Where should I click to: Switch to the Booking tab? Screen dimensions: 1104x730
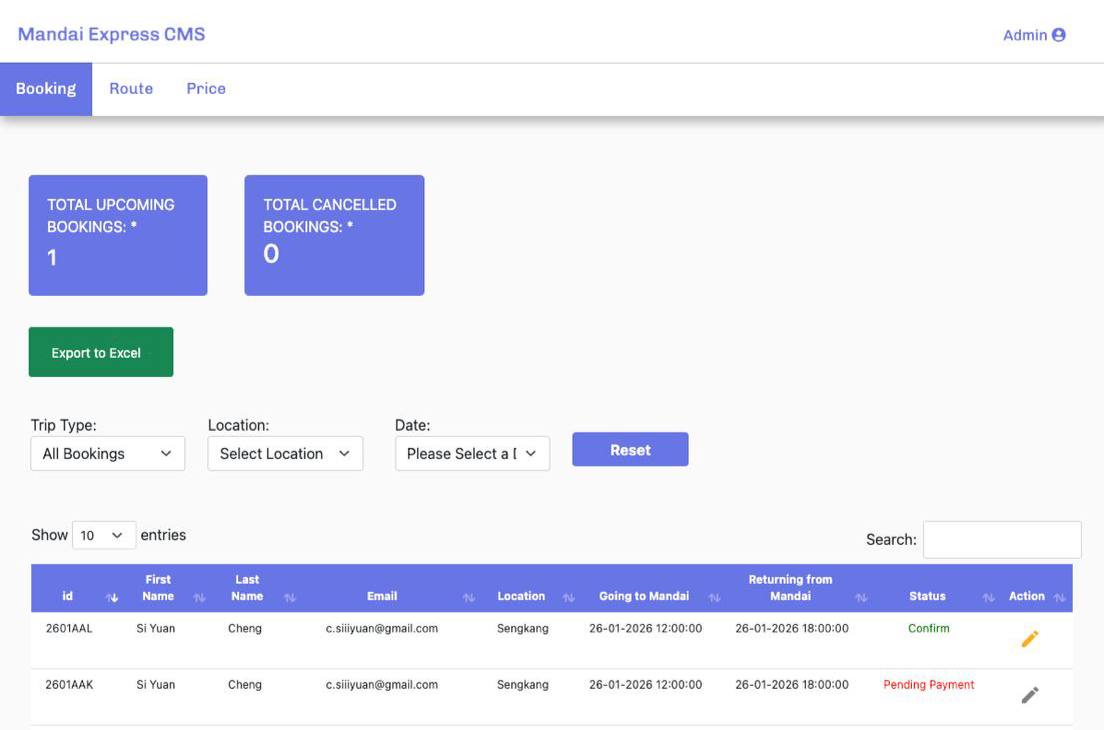46,89
